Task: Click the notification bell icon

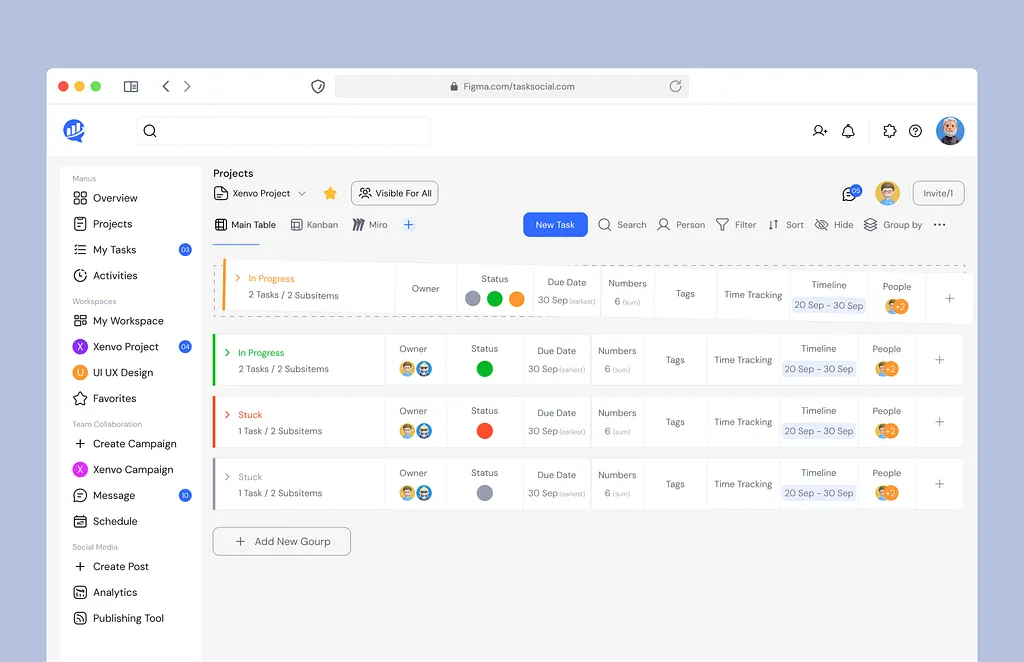Action: click(x=848, y=131)
